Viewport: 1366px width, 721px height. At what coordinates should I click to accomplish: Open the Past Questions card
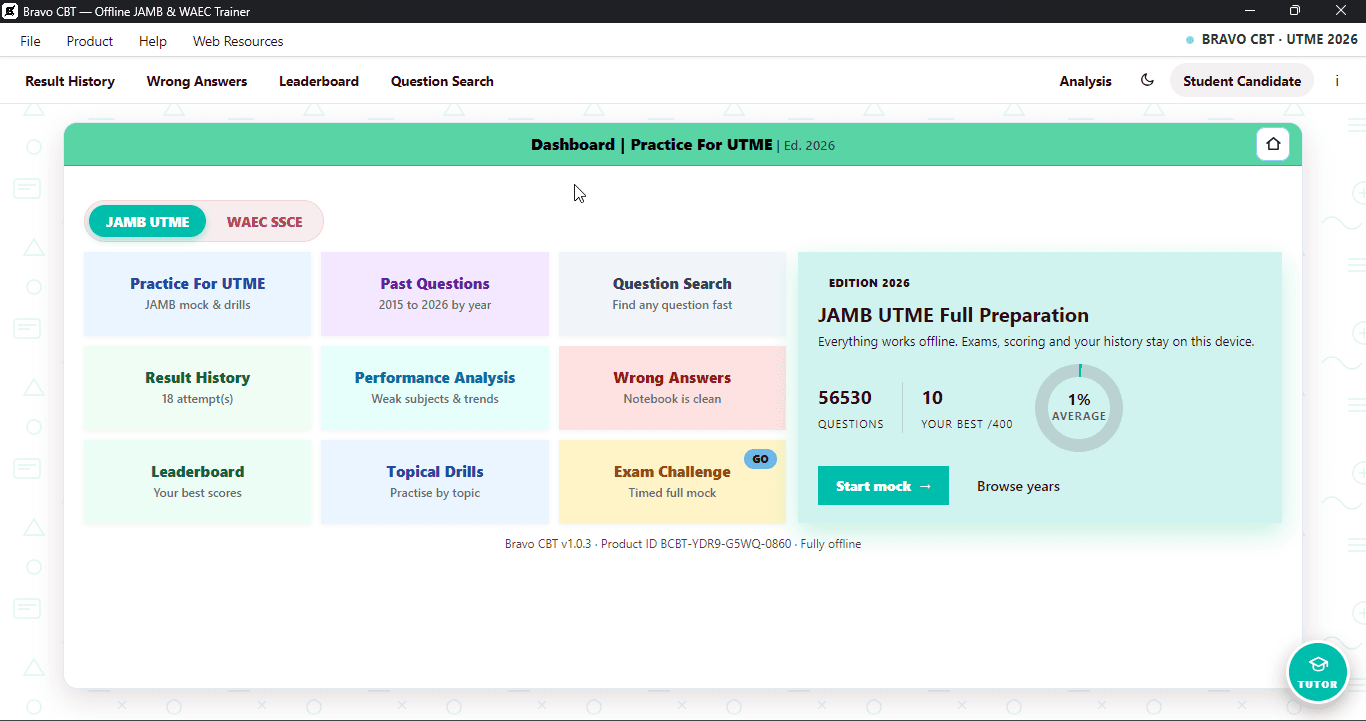(x=435, y=294)
